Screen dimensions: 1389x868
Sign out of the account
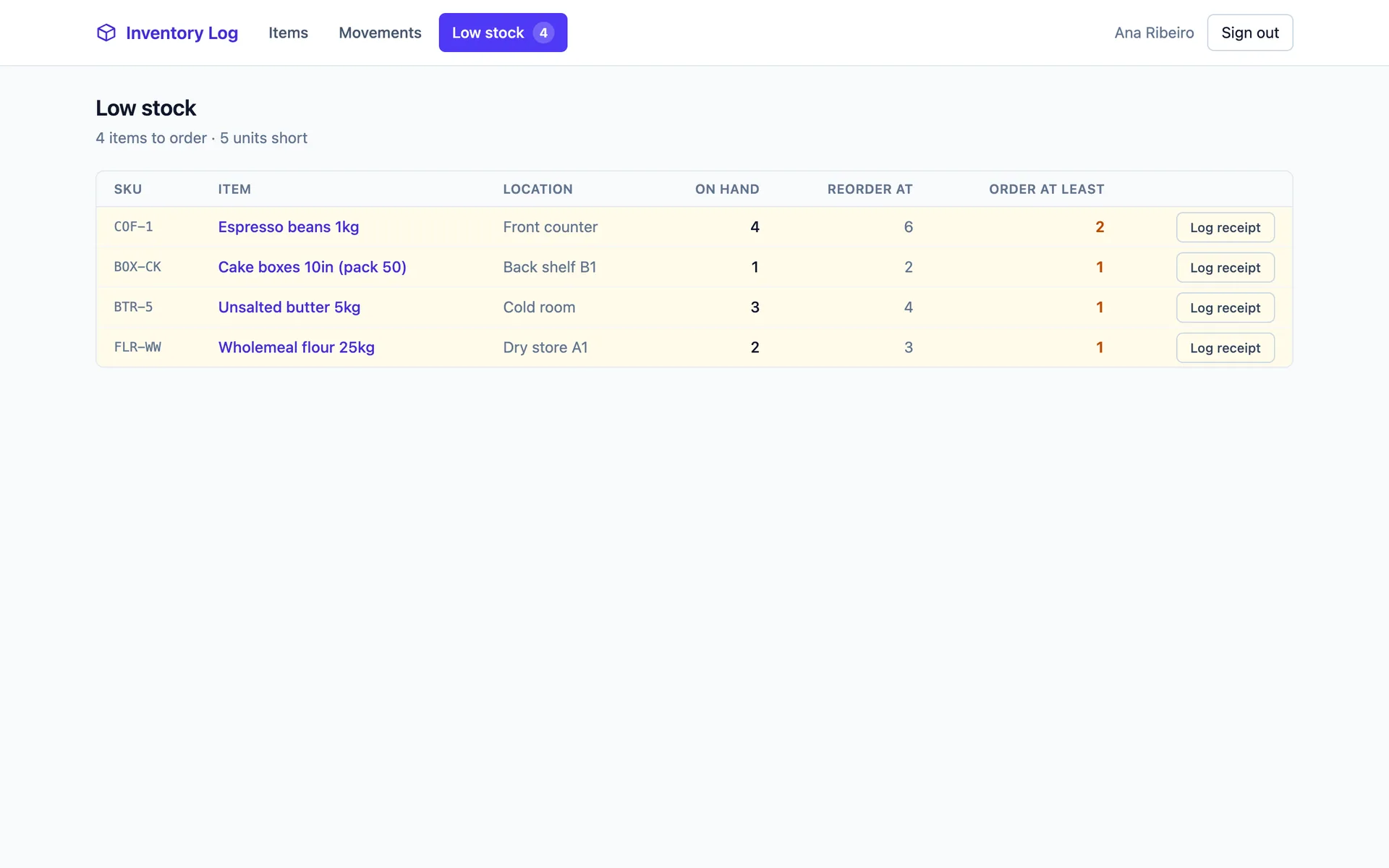[1249, 33]
